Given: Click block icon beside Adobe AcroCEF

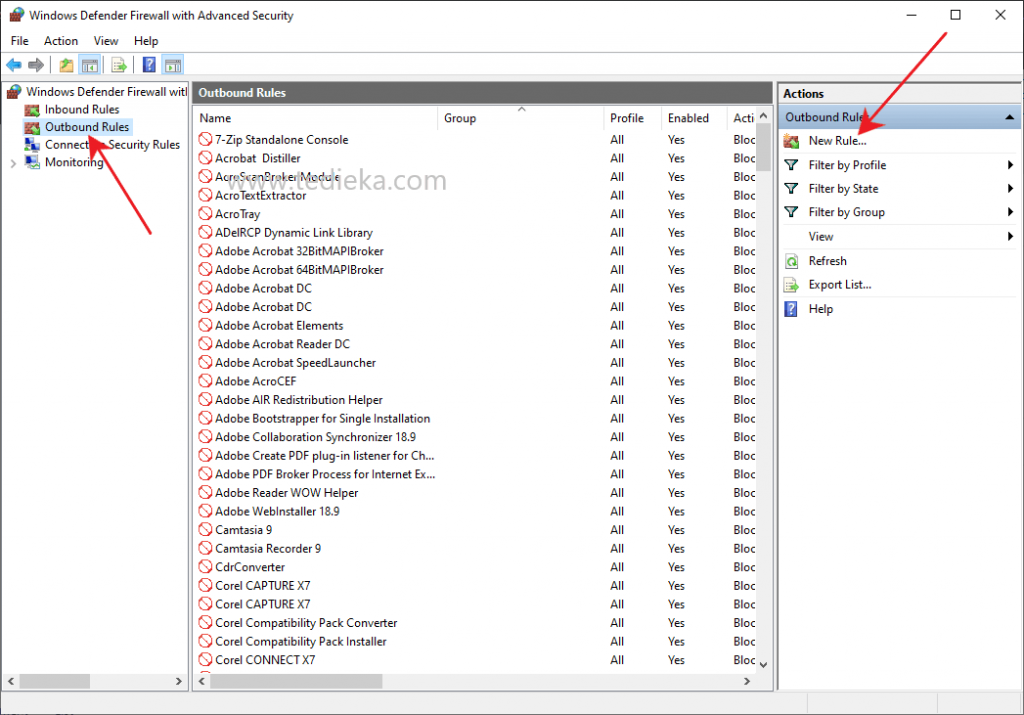Looking at the screenshot, I should pos(206,381).
